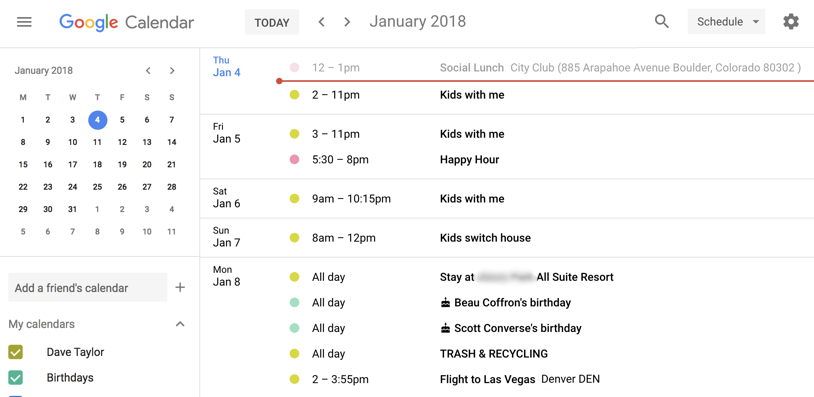
Task: Click the 8am – 12pm time label
Action: [344, 238]
